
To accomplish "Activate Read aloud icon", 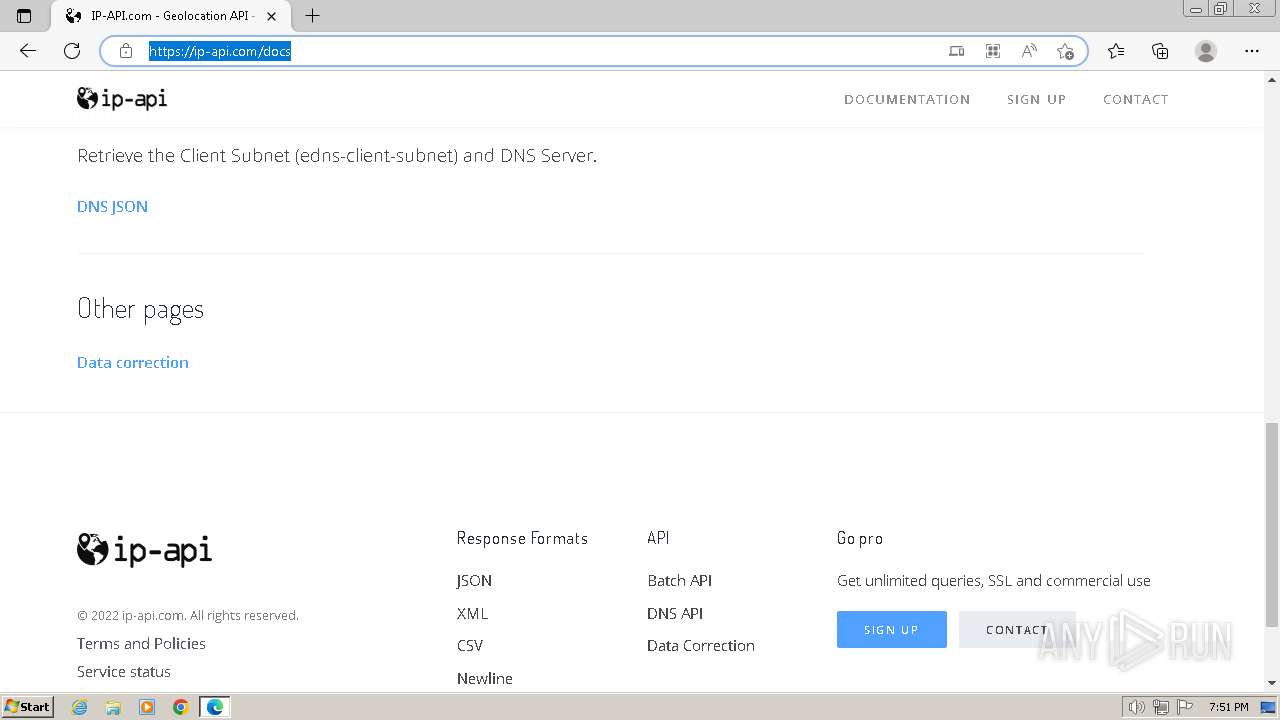I will (1029, 51).
